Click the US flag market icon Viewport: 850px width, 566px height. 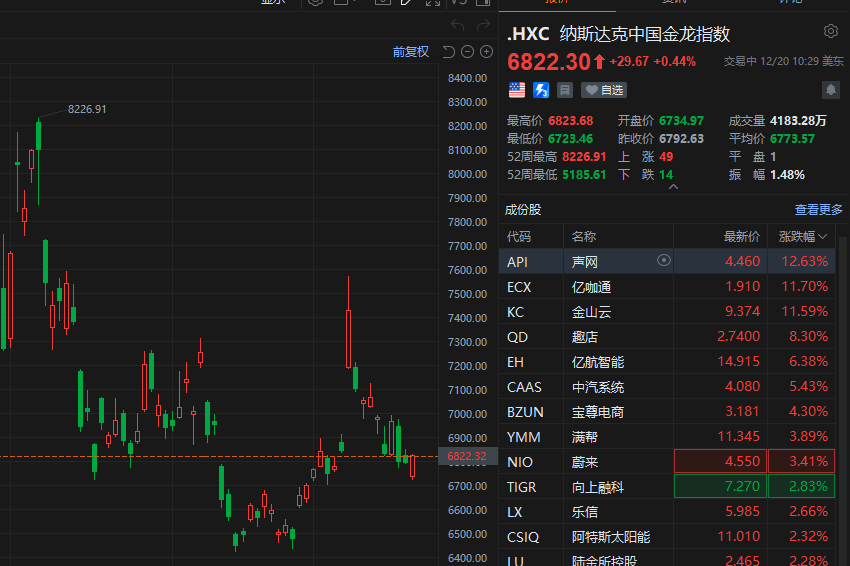517,90
